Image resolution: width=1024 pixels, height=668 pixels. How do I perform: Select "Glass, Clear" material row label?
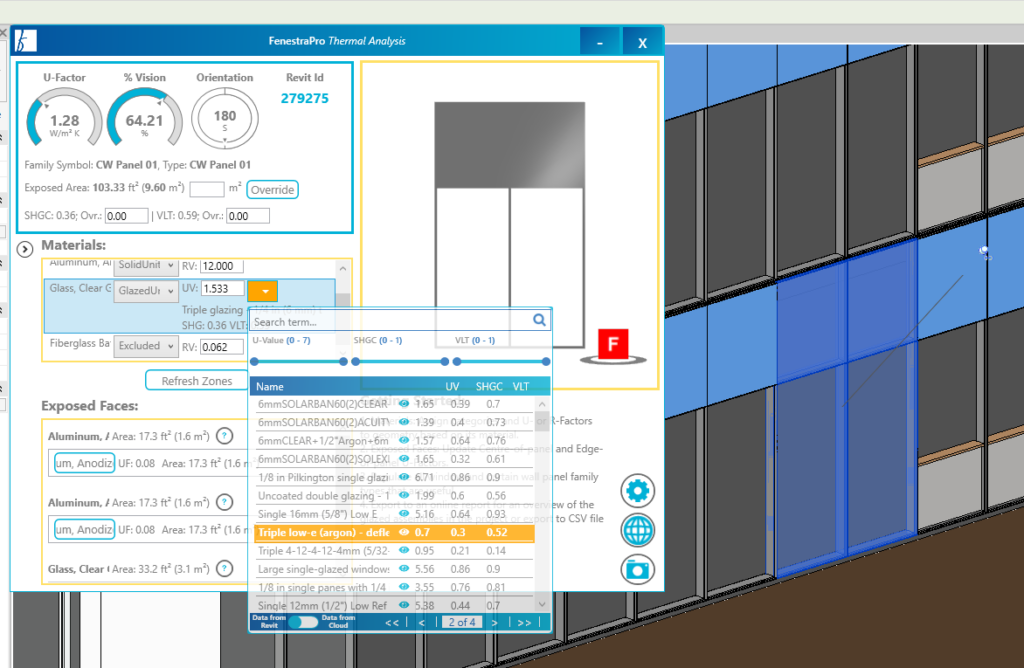click(x=80, y=288)
